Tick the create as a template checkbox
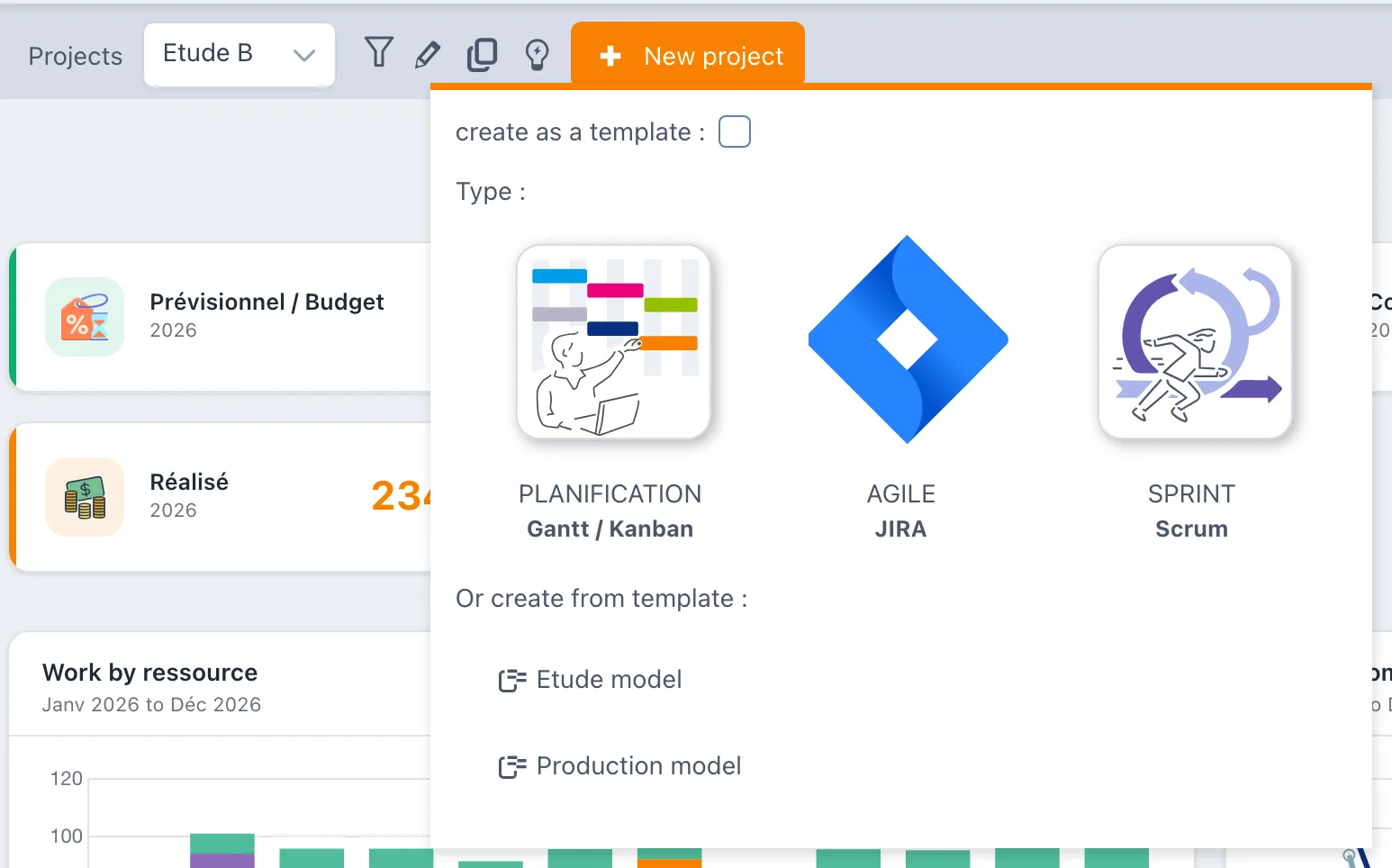 coord(735,131)
